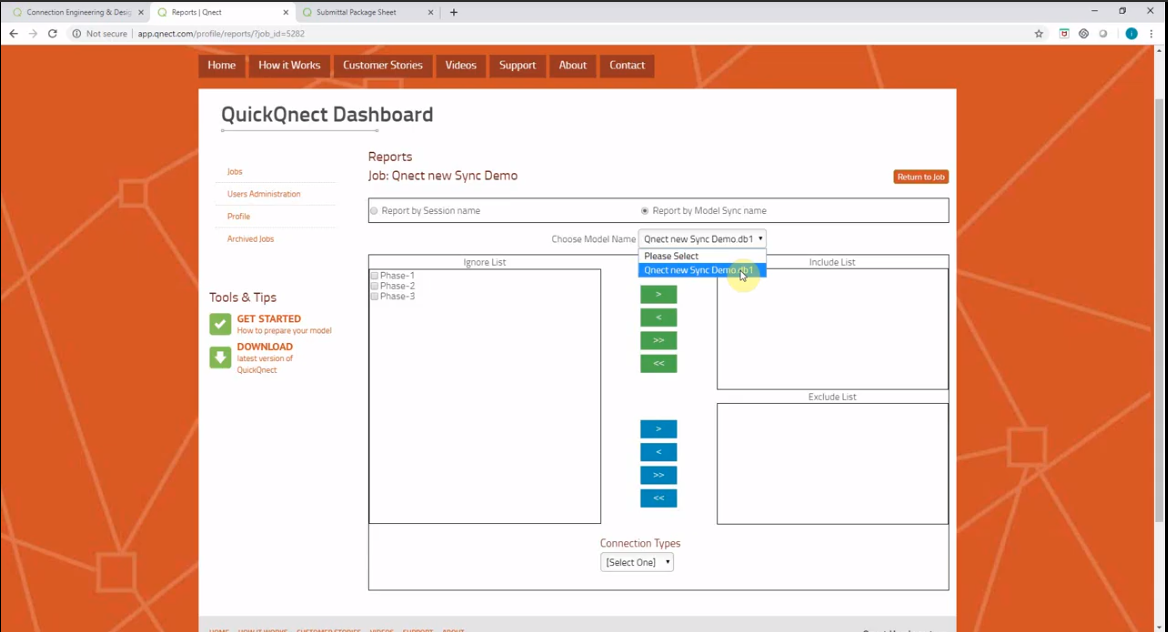Click the browser forward arrow
The height and width of the screenshot is (632, 1168).
pos(33,34)
